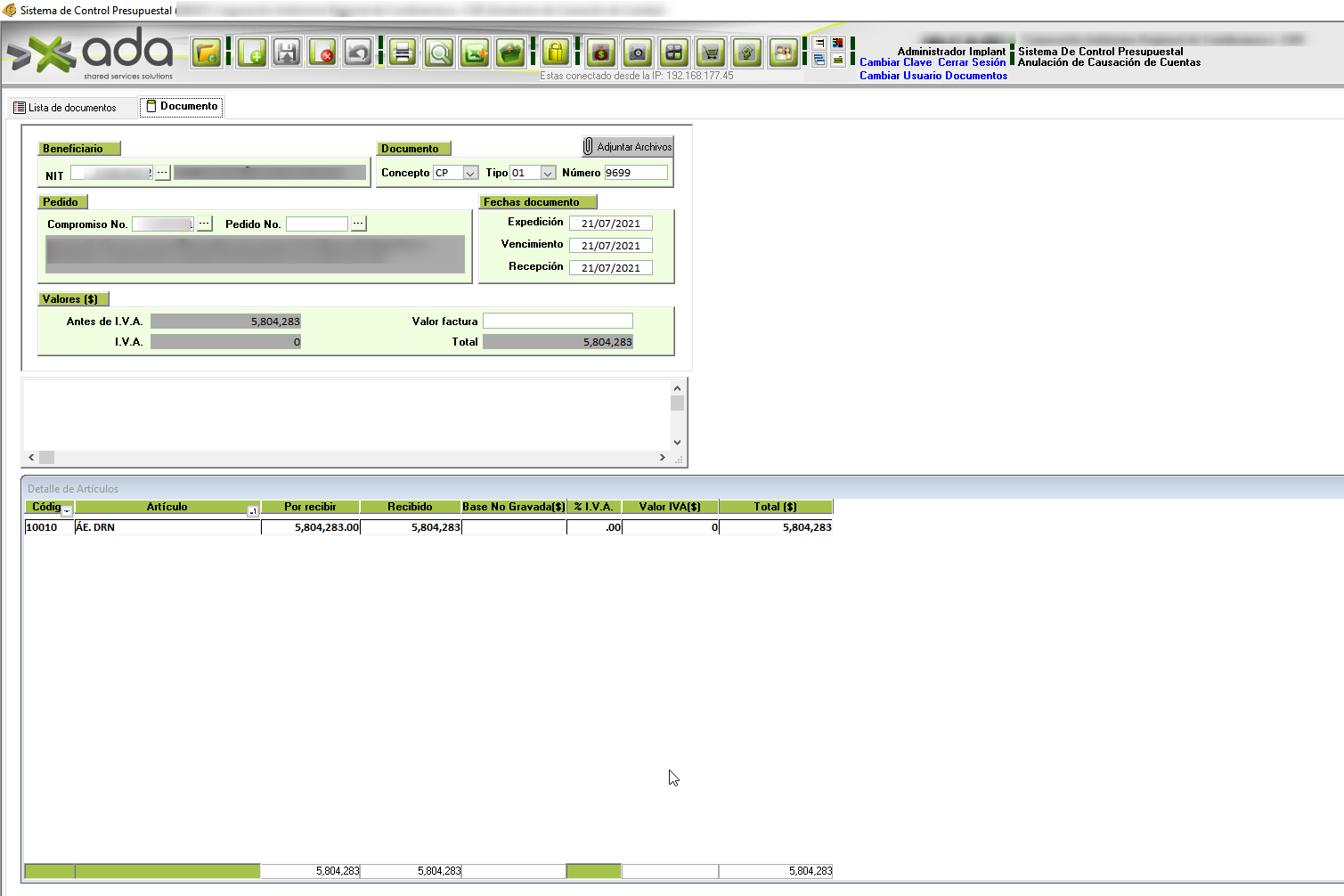
Task: Click the money bag toolbar icon
Action: click(601, 53)
